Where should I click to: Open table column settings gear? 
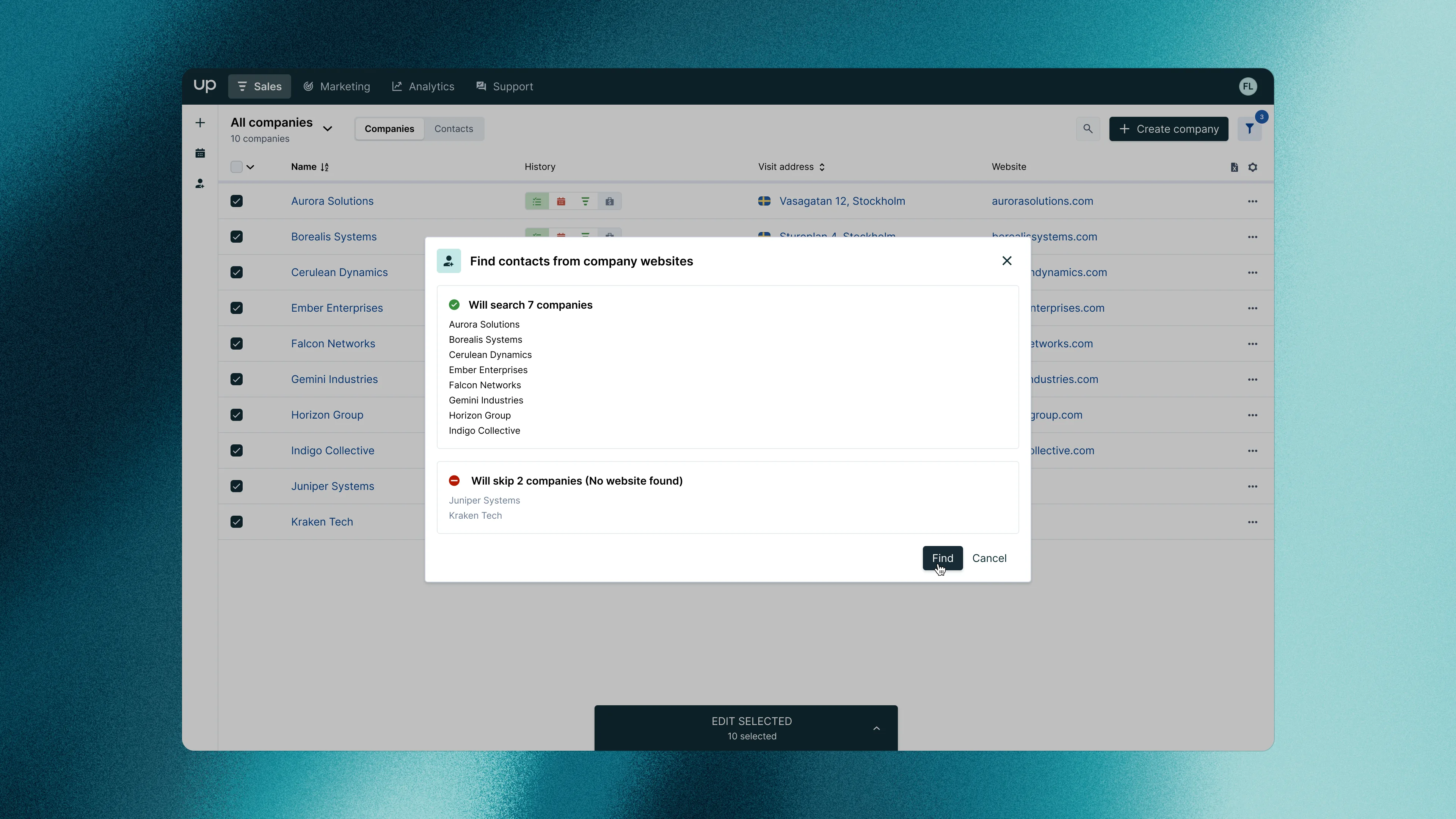tap(1252, 167)
